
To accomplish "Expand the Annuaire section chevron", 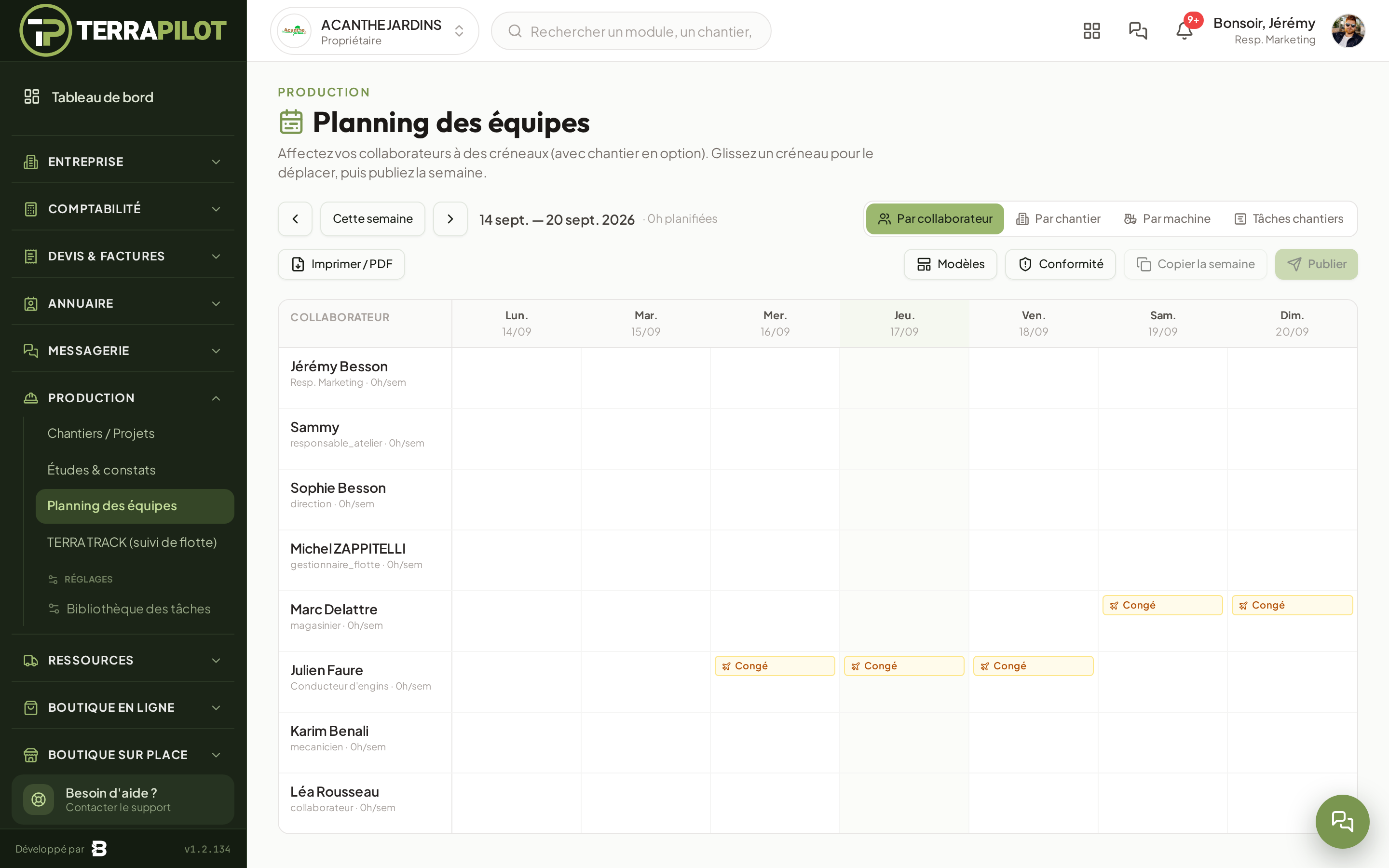I will 216,304.
